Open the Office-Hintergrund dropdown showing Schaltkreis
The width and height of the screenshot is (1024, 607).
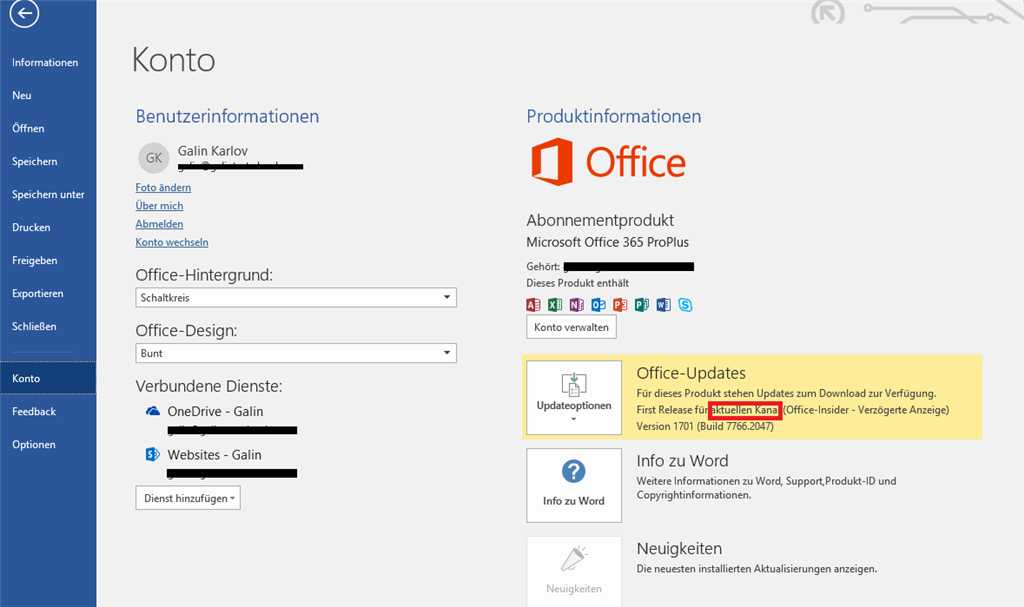point(296,297)
